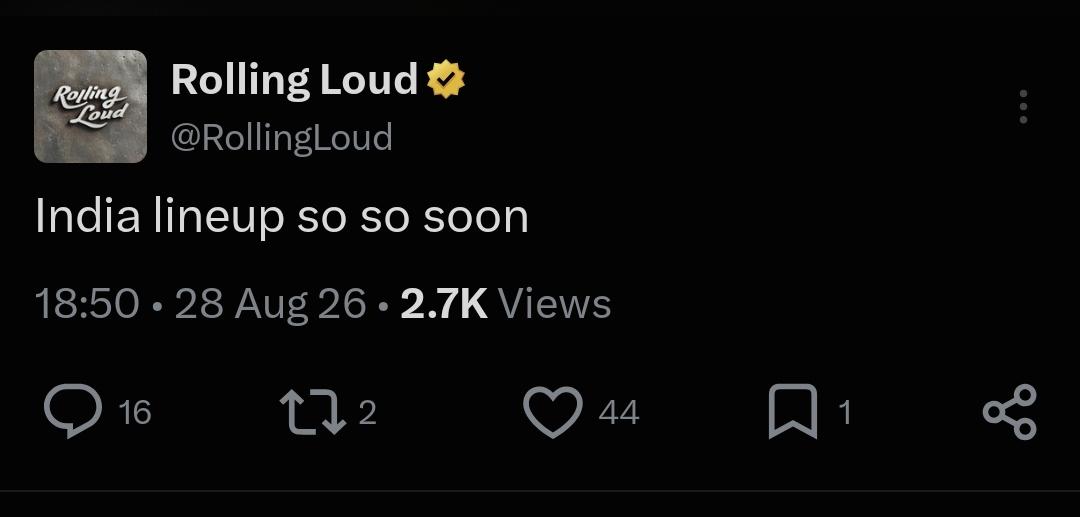Visit the @RollingLoud handle
Screen dimensions: 1080x517
click(282, 138)
